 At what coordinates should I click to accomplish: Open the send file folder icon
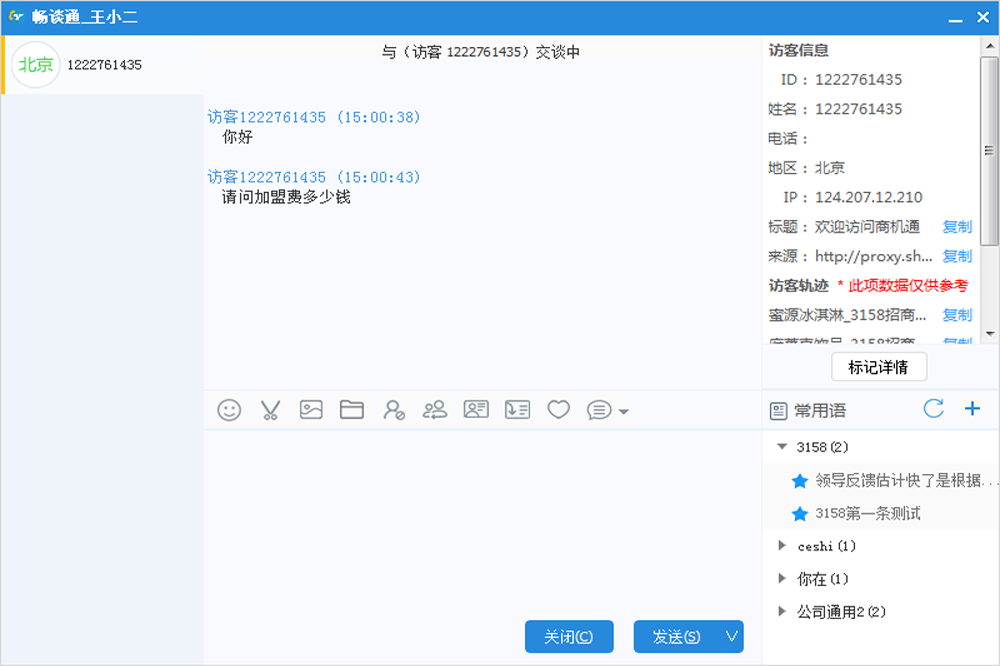[x=352, y=409]
